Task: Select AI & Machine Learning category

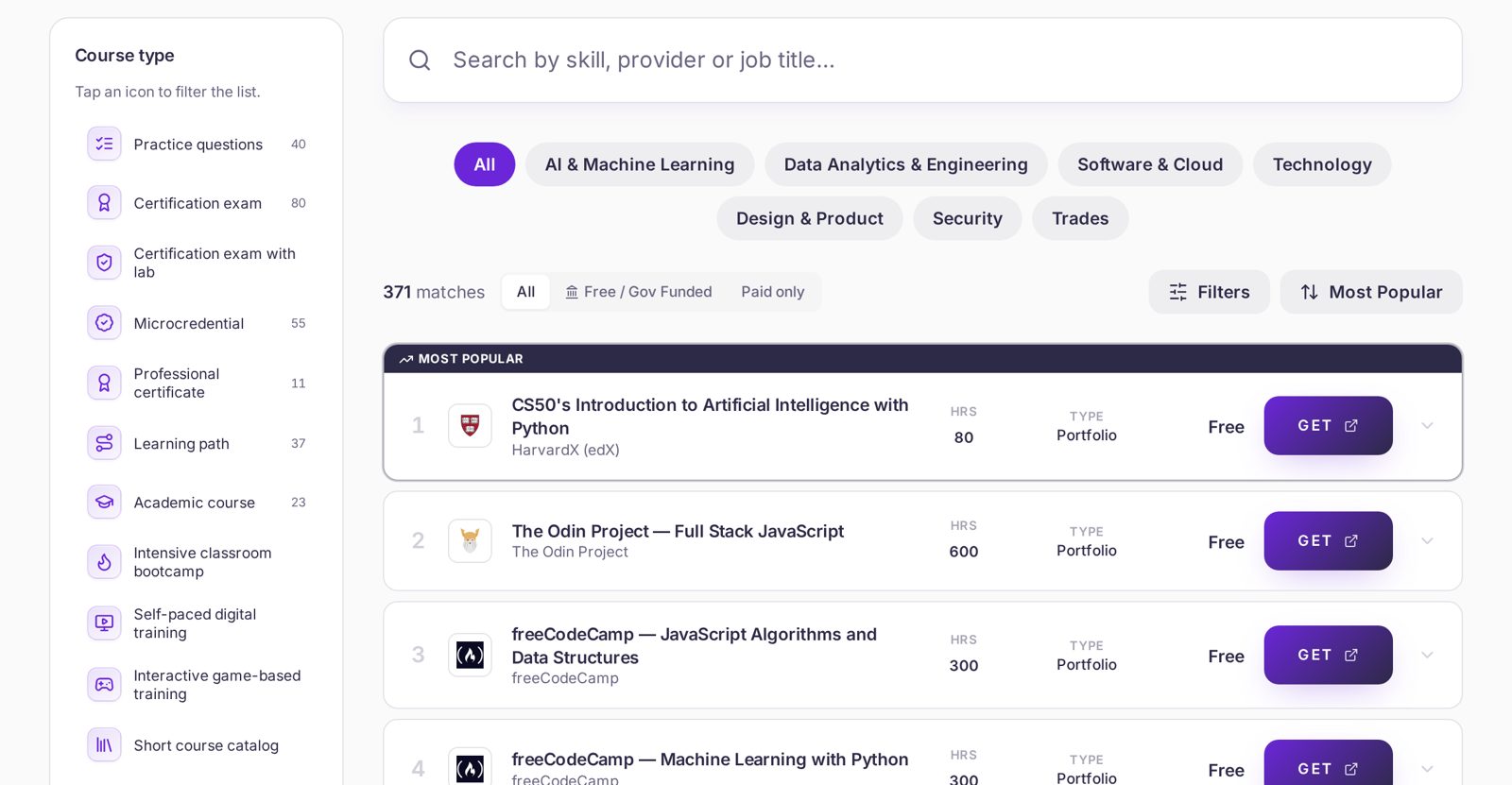Action: point(640,164)
